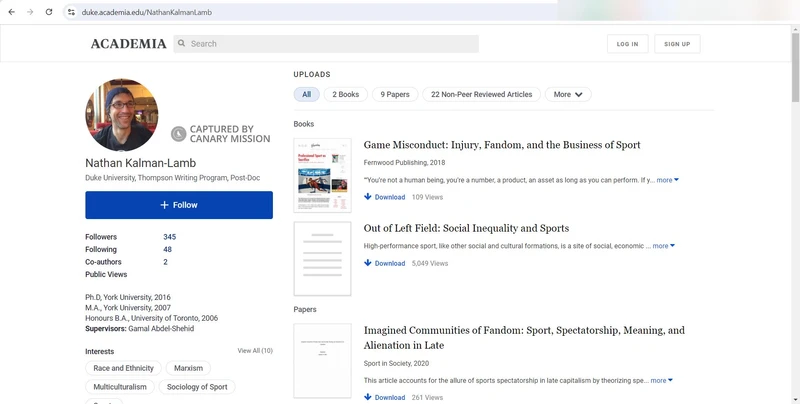Click Duke University affiliation text

pos(172,178)
